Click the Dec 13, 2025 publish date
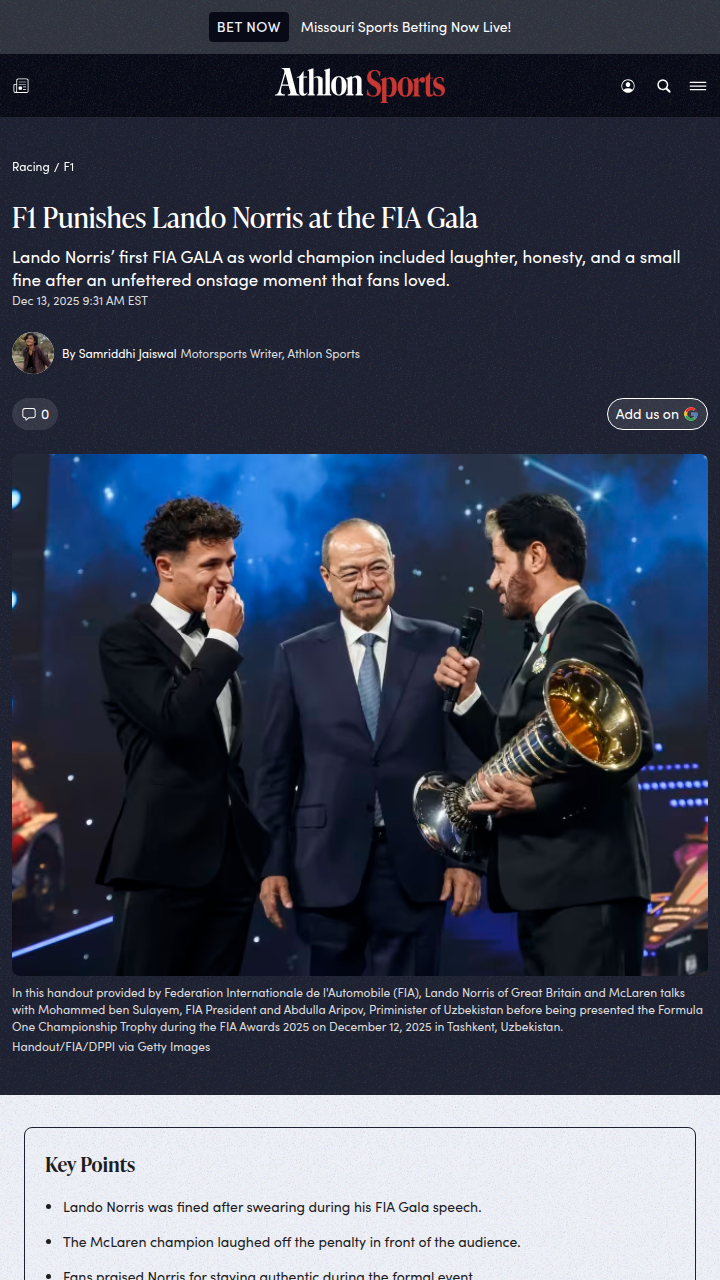The width and height of the screenshot is (720, 1280). click(x=80, y=300)
